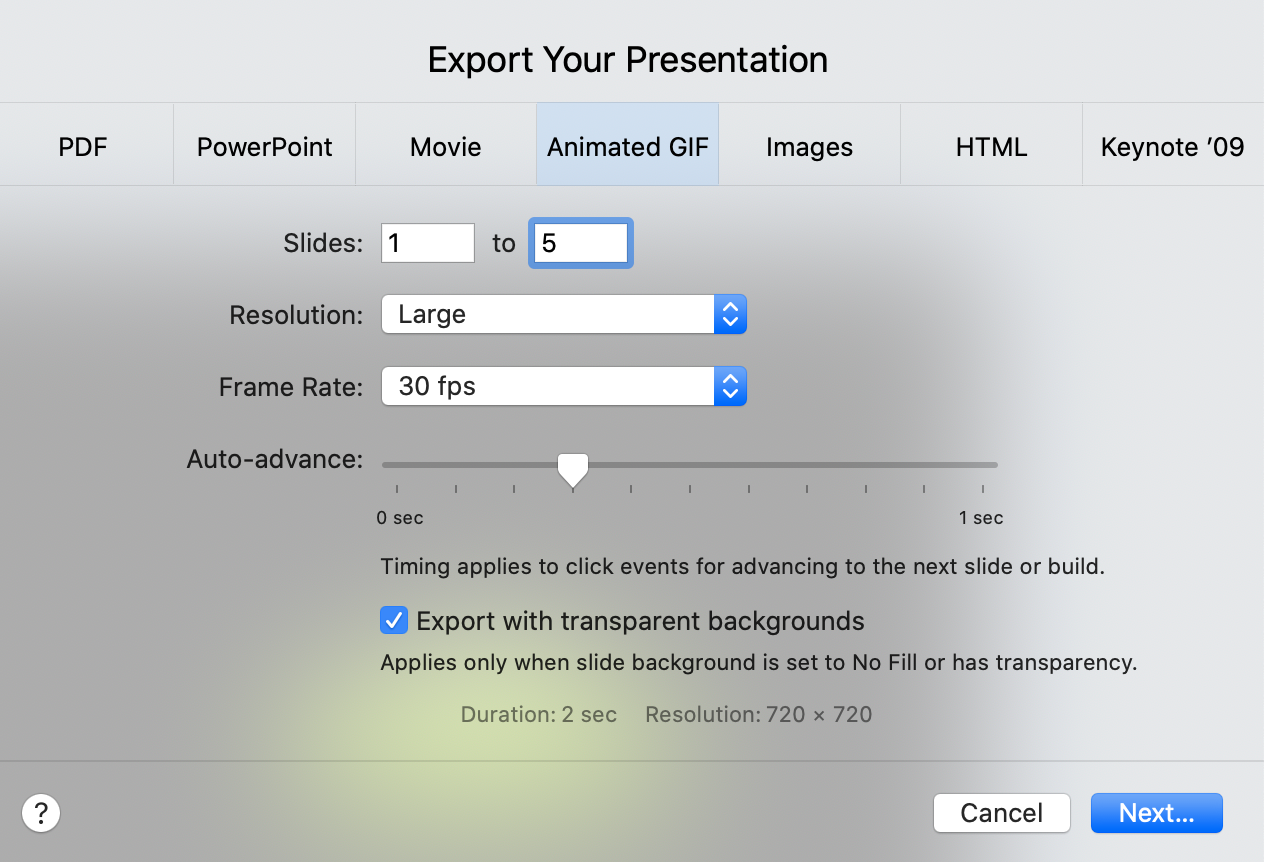The height and width of the screenshot is (862, 1264).
Task: Toggle Export with transparent backgrounds checkbox
Action: (394, 621)
